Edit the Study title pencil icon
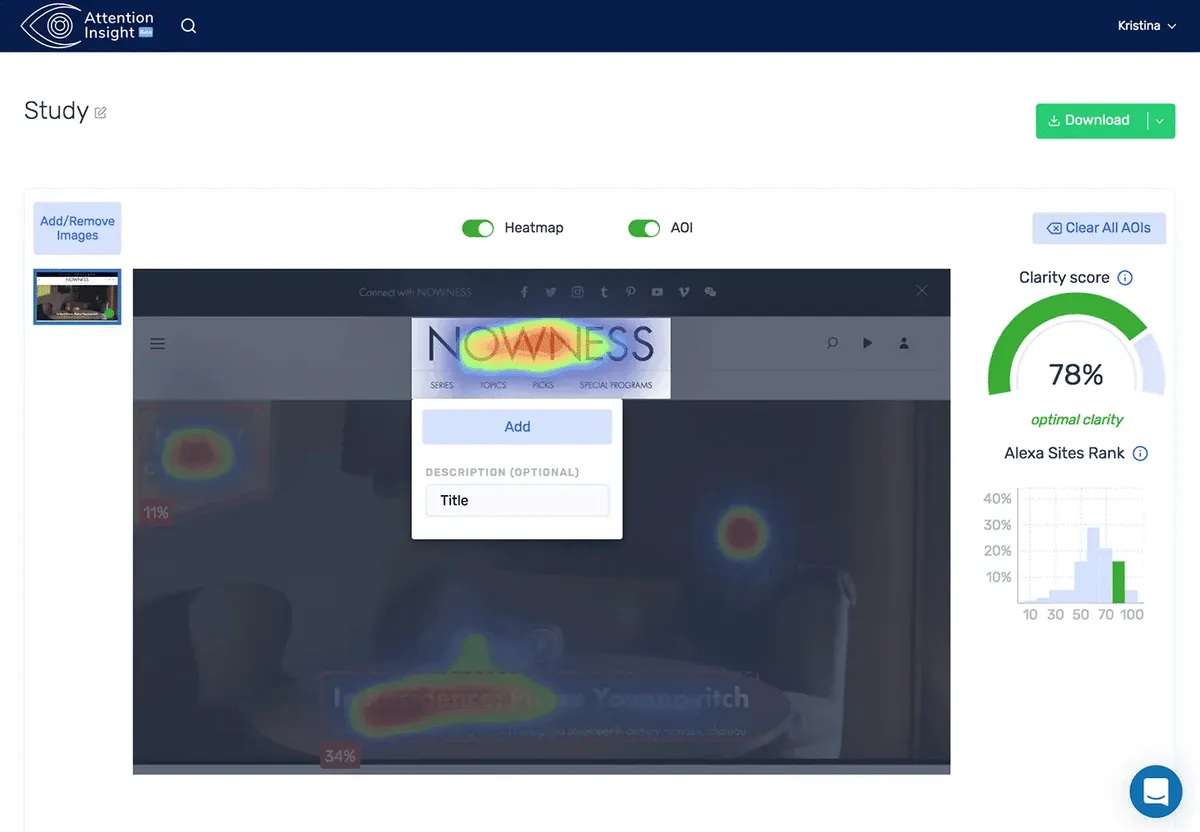This screenshot has height=832, width=1200. coord(100,113)
